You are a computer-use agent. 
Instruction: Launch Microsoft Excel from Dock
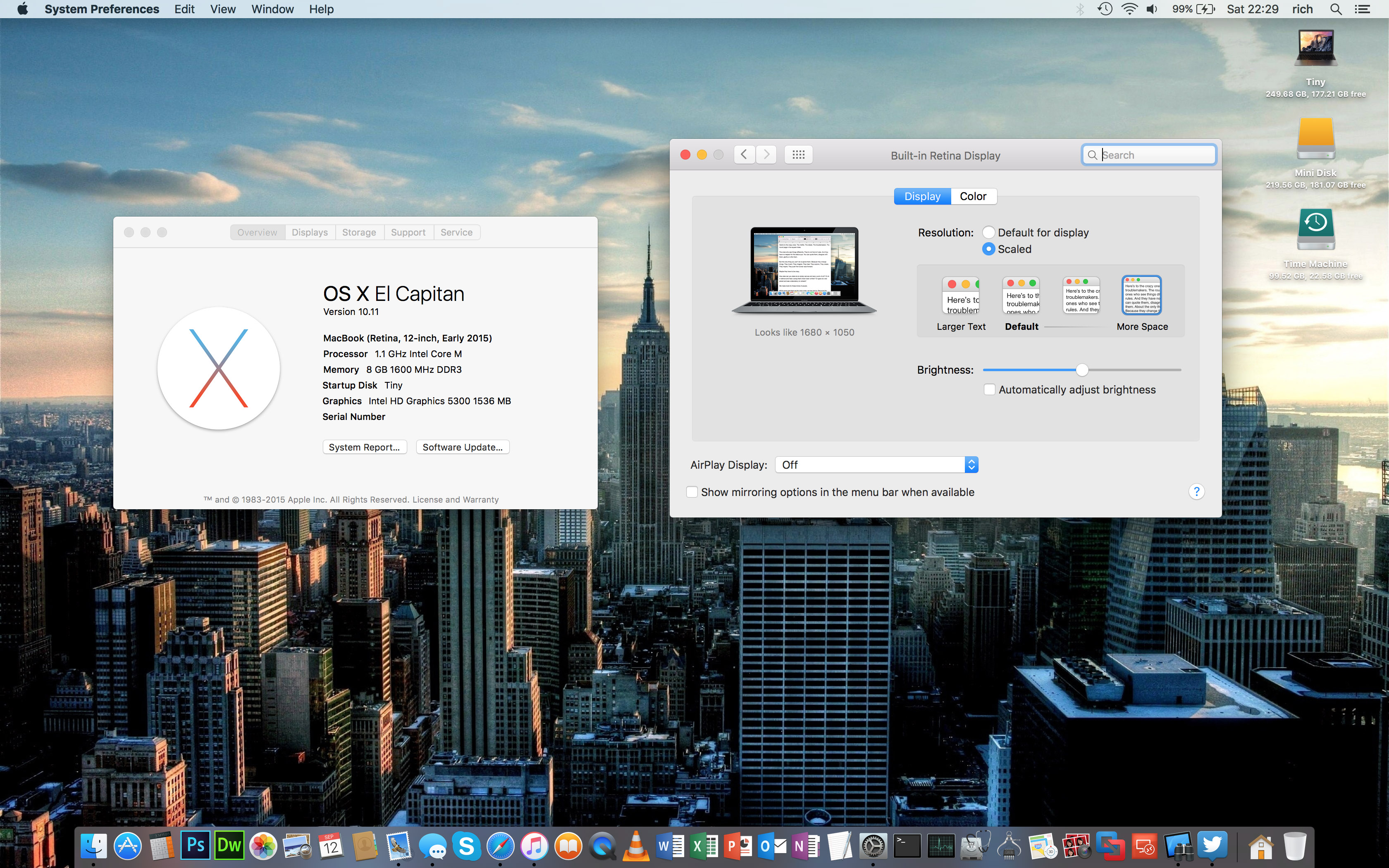click(x=704, y=846)
